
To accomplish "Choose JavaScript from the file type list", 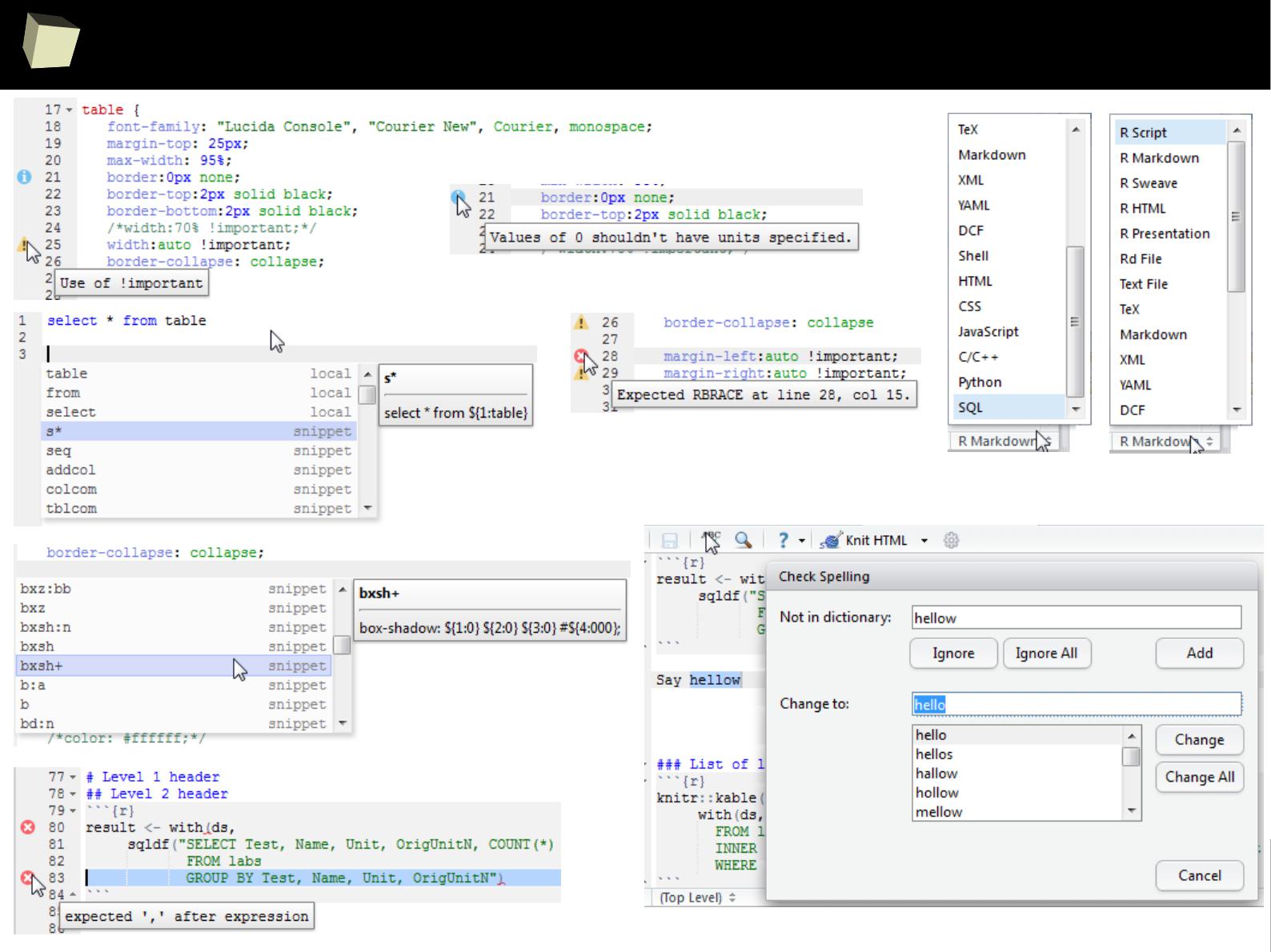I will [x=1008, y=331].
